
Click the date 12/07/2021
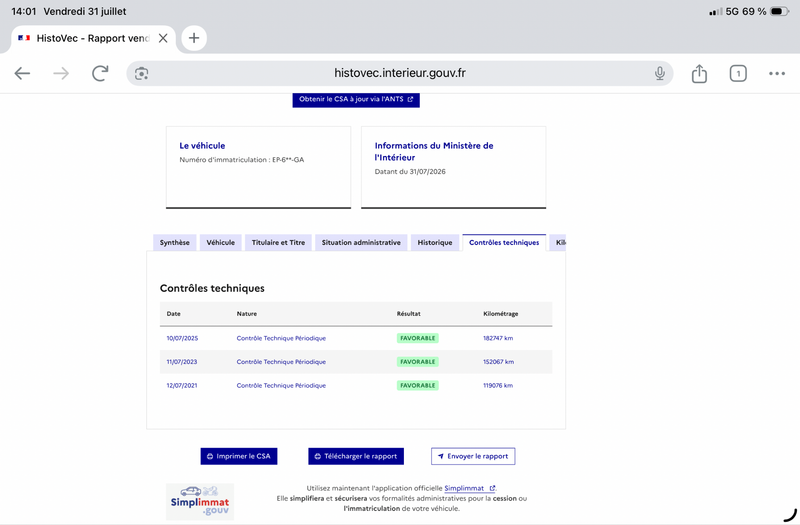point(182,386)
